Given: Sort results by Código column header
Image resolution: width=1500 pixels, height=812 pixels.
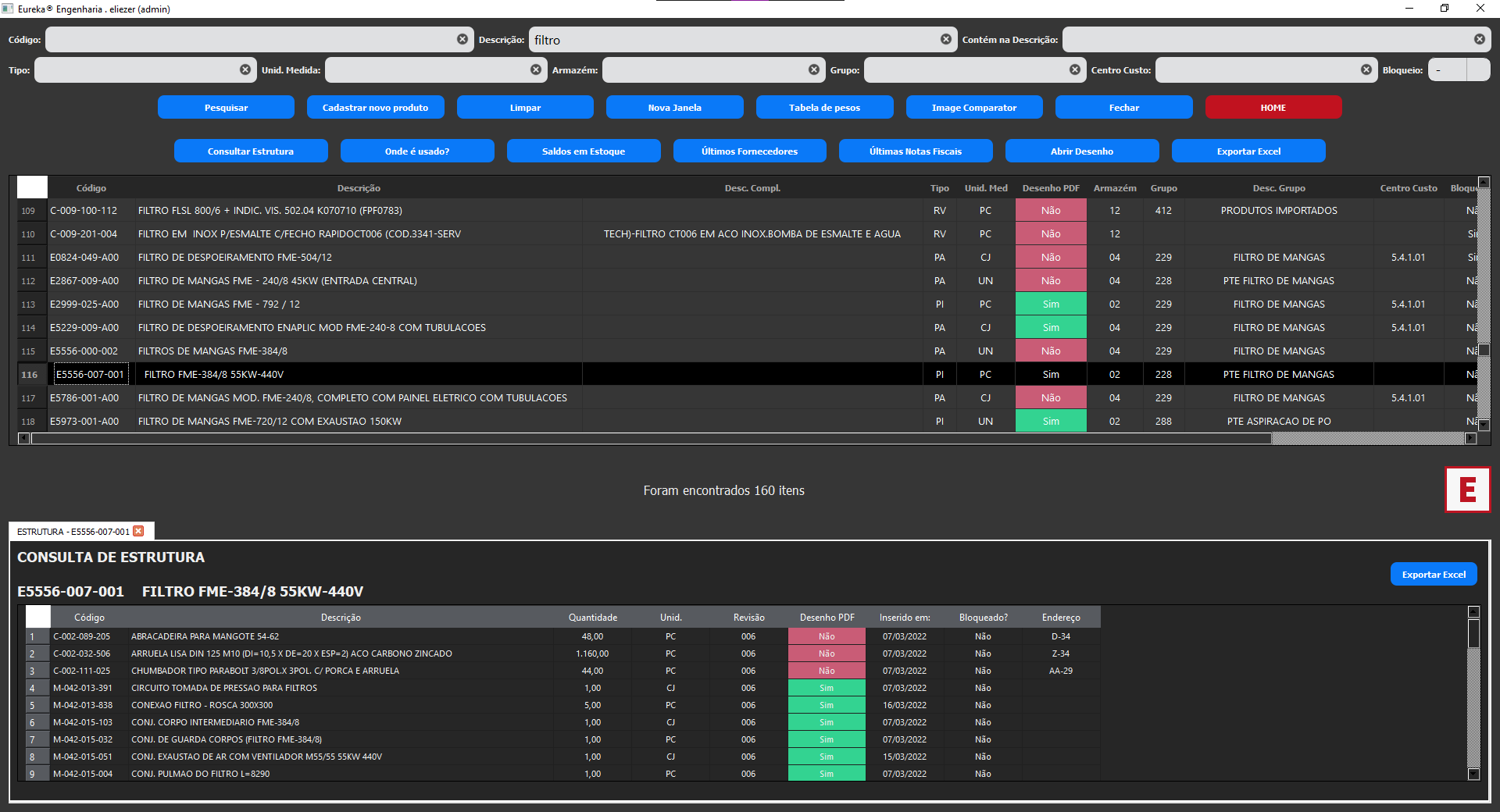Looking at the screenshot, I should tap(91, 187).
